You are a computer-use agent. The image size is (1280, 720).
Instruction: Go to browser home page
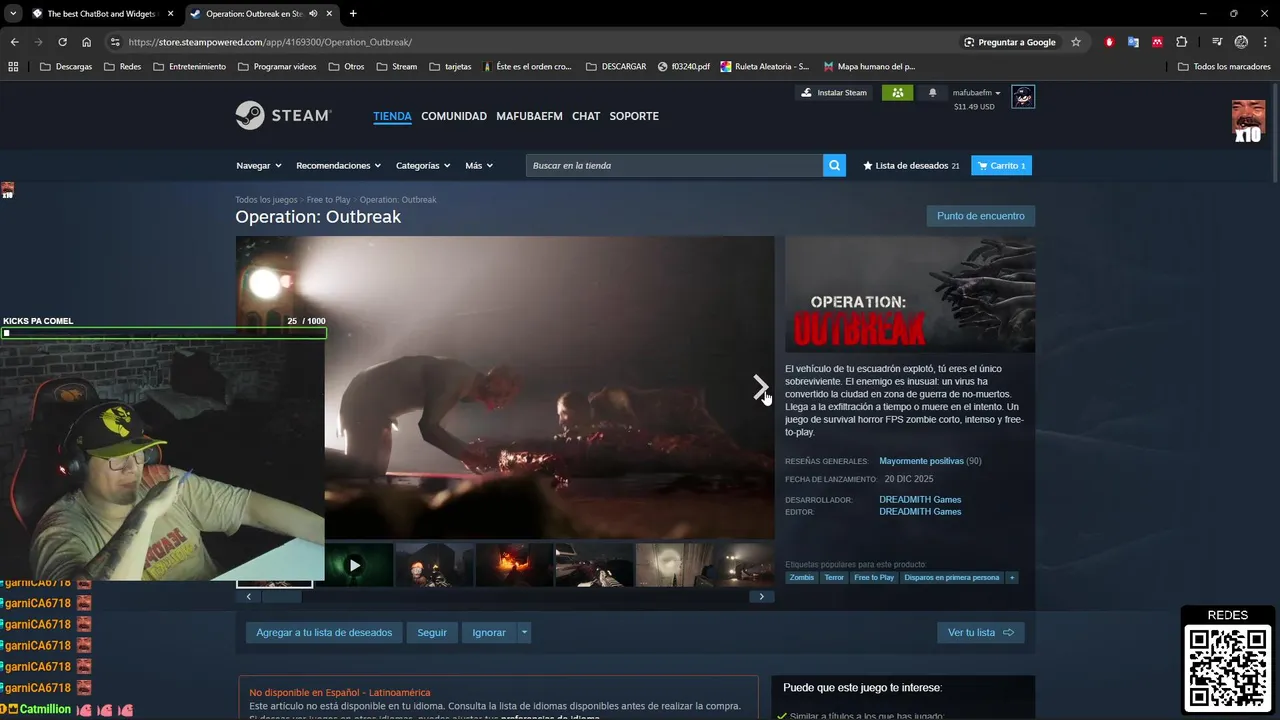click(x=87, y=42)
